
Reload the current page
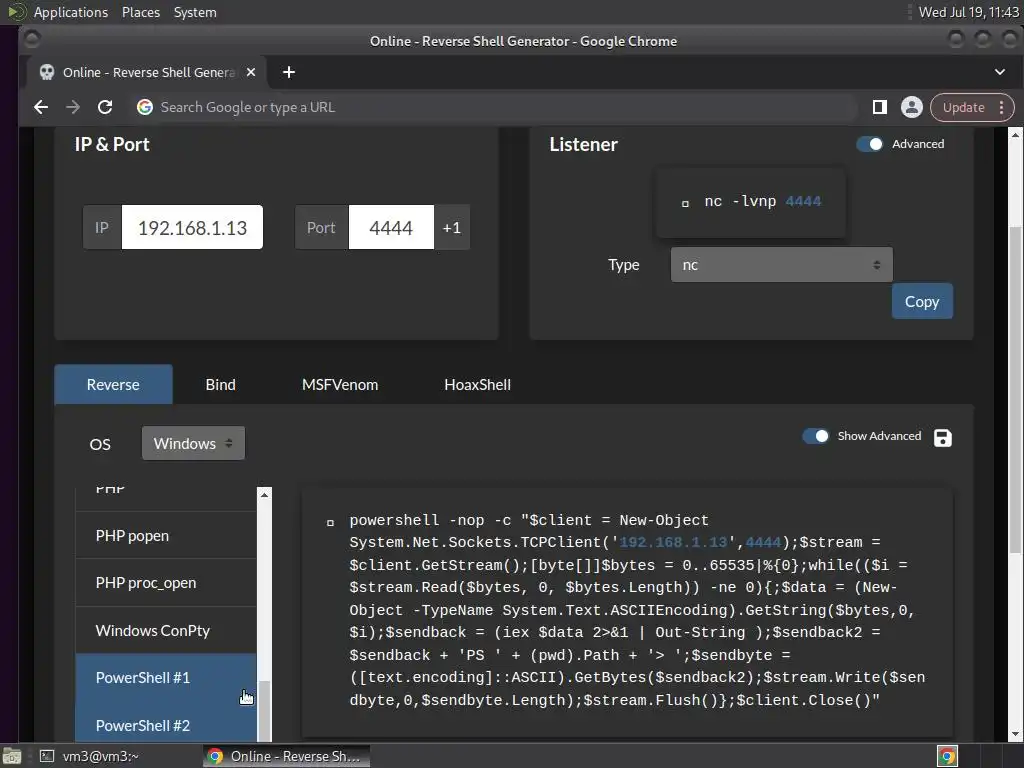coord(104,107)
